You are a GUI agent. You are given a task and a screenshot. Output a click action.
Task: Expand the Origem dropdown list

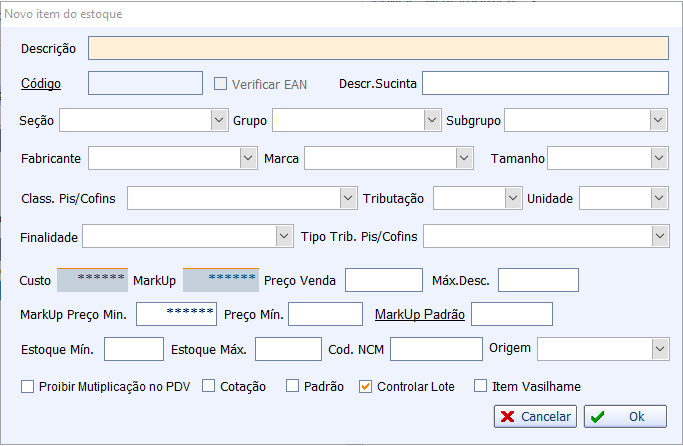(660, 349)
